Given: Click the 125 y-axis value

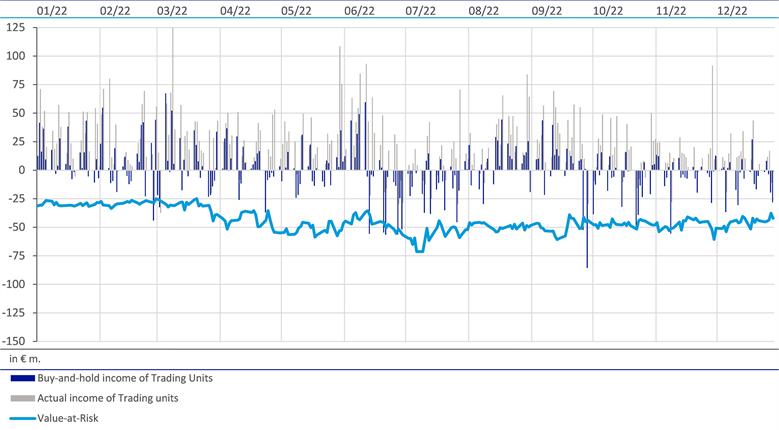Looking at the screenshot, I should 15,27.
